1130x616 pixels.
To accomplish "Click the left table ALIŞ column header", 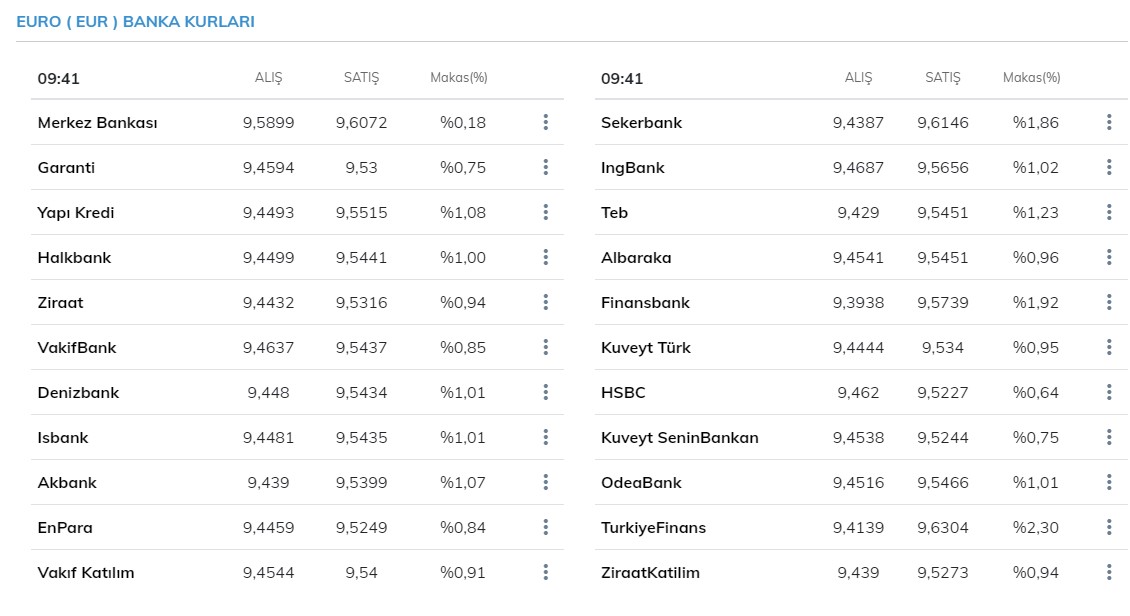I will click(268, 78).
